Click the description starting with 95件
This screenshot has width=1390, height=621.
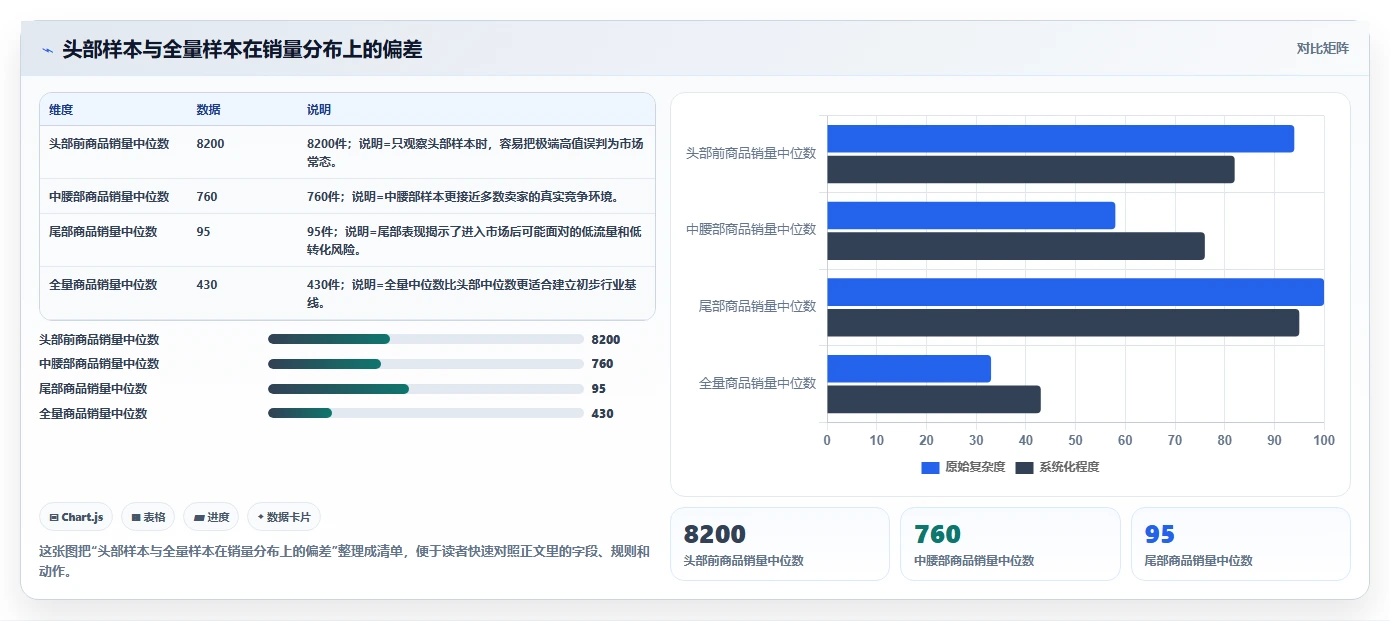pyautogui.click(x=475, y=241)
